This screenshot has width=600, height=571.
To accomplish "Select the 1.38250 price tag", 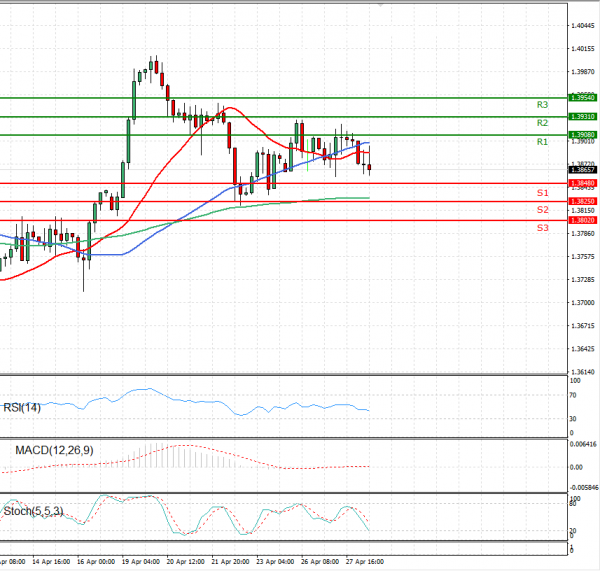I will point(583,201).
